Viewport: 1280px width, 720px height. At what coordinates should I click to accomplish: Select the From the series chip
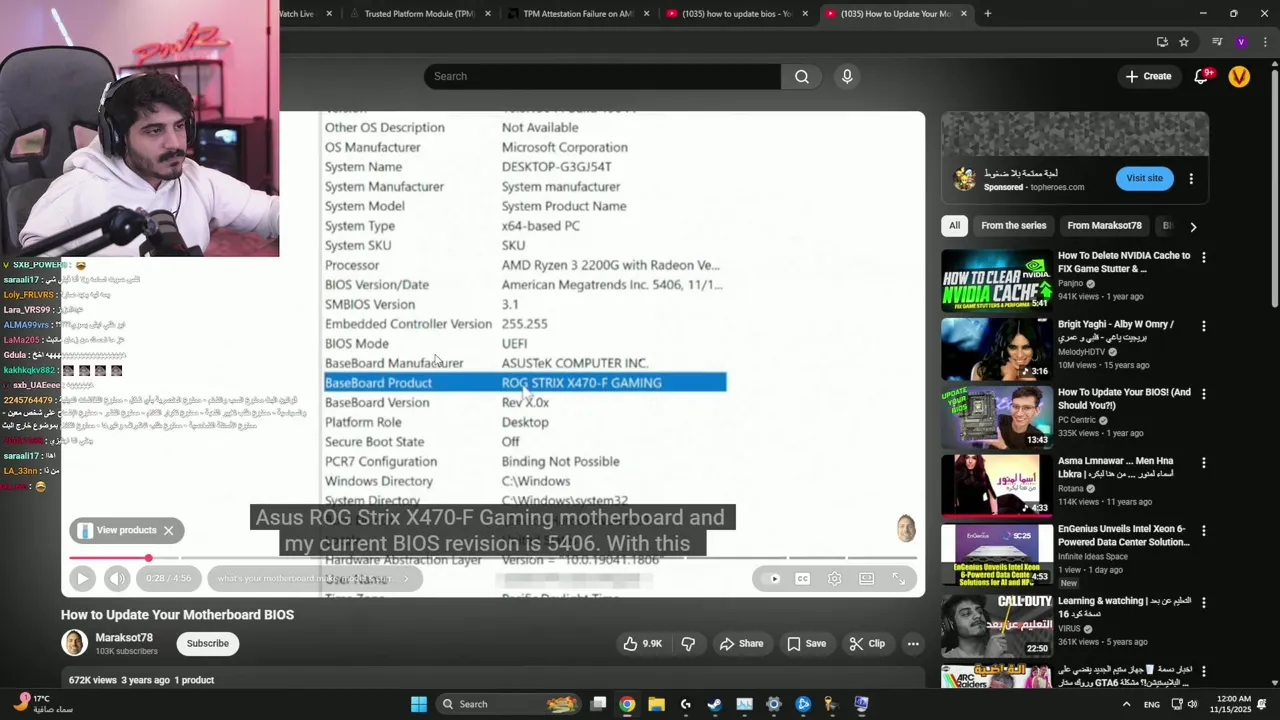(x=1013, y=226)
